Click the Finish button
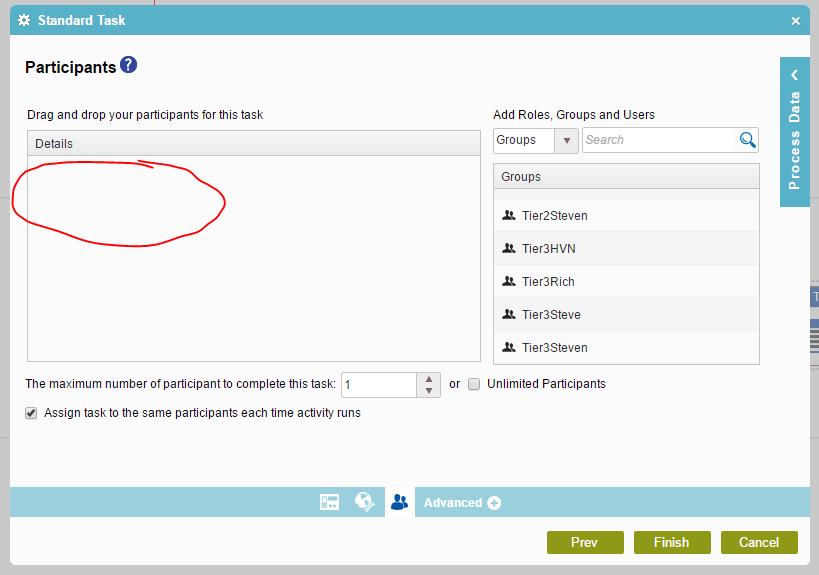 [x=671, y=542]
